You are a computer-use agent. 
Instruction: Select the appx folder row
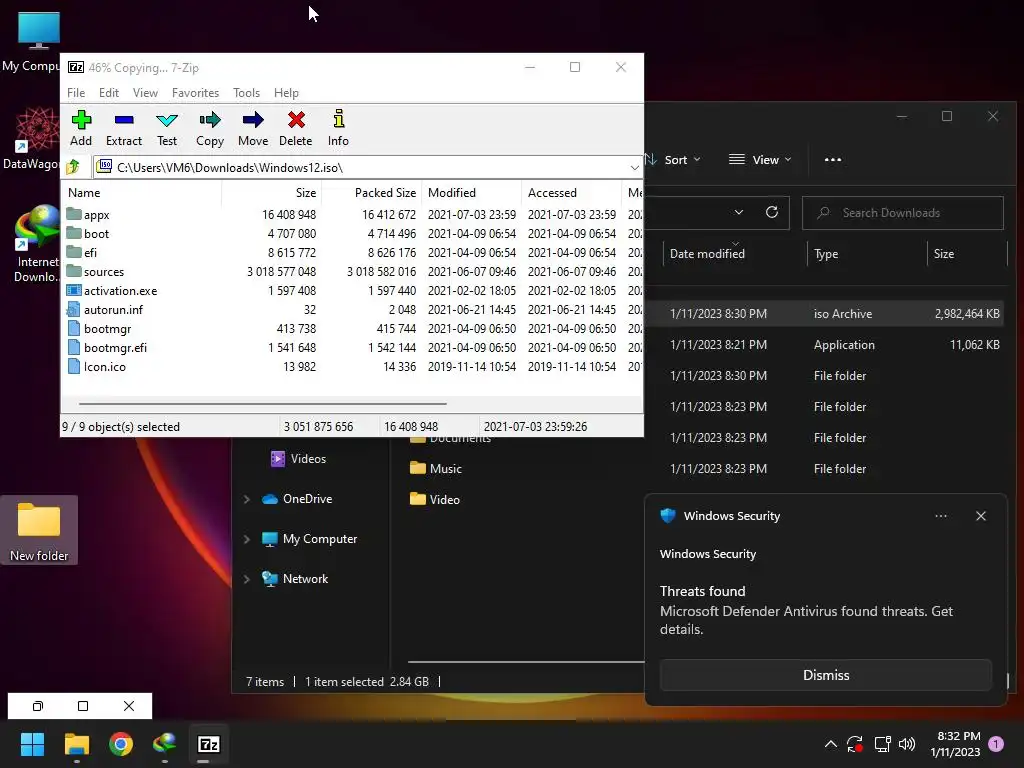tap(353, 215)
